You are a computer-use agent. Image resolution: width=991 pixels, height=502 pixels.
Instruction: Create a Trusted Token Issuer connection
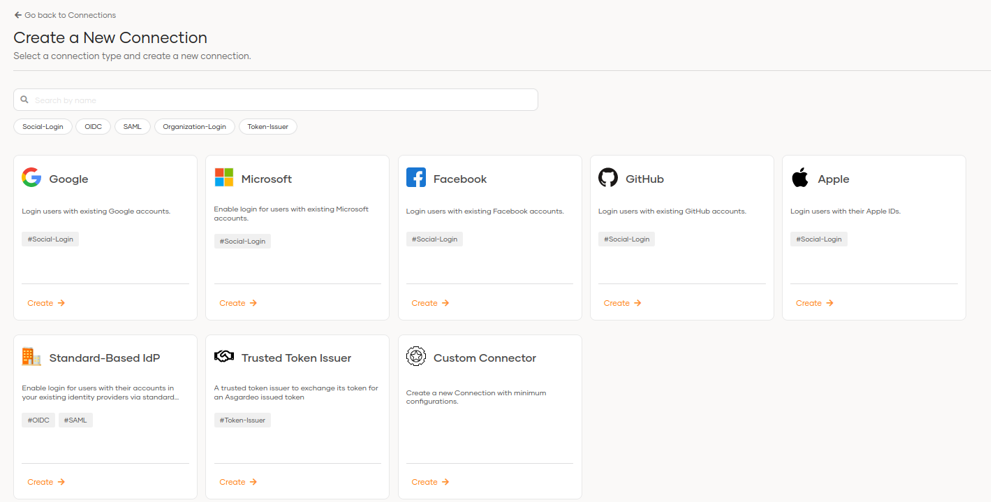[238, 482]
